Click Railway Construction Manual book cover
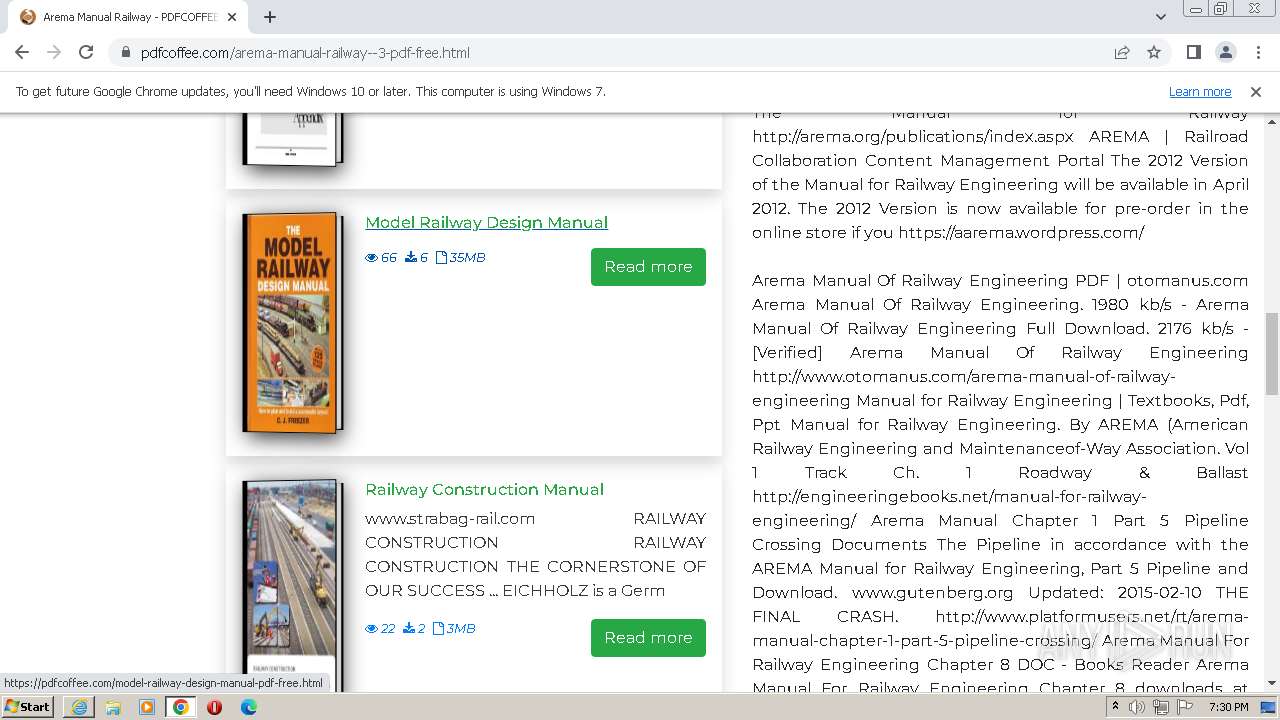 point(292,585)
